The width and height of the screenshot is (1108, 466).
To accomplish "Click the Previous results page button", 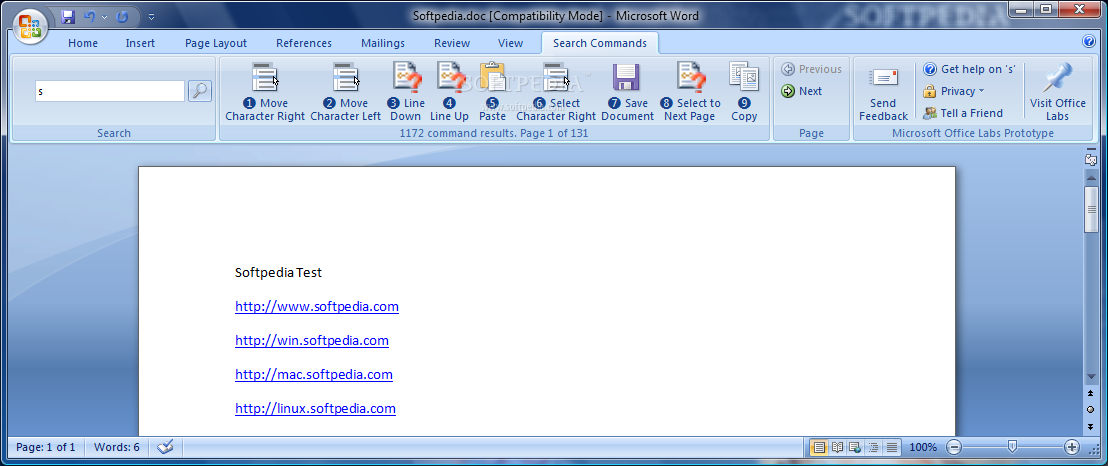I will pos(811,69).
